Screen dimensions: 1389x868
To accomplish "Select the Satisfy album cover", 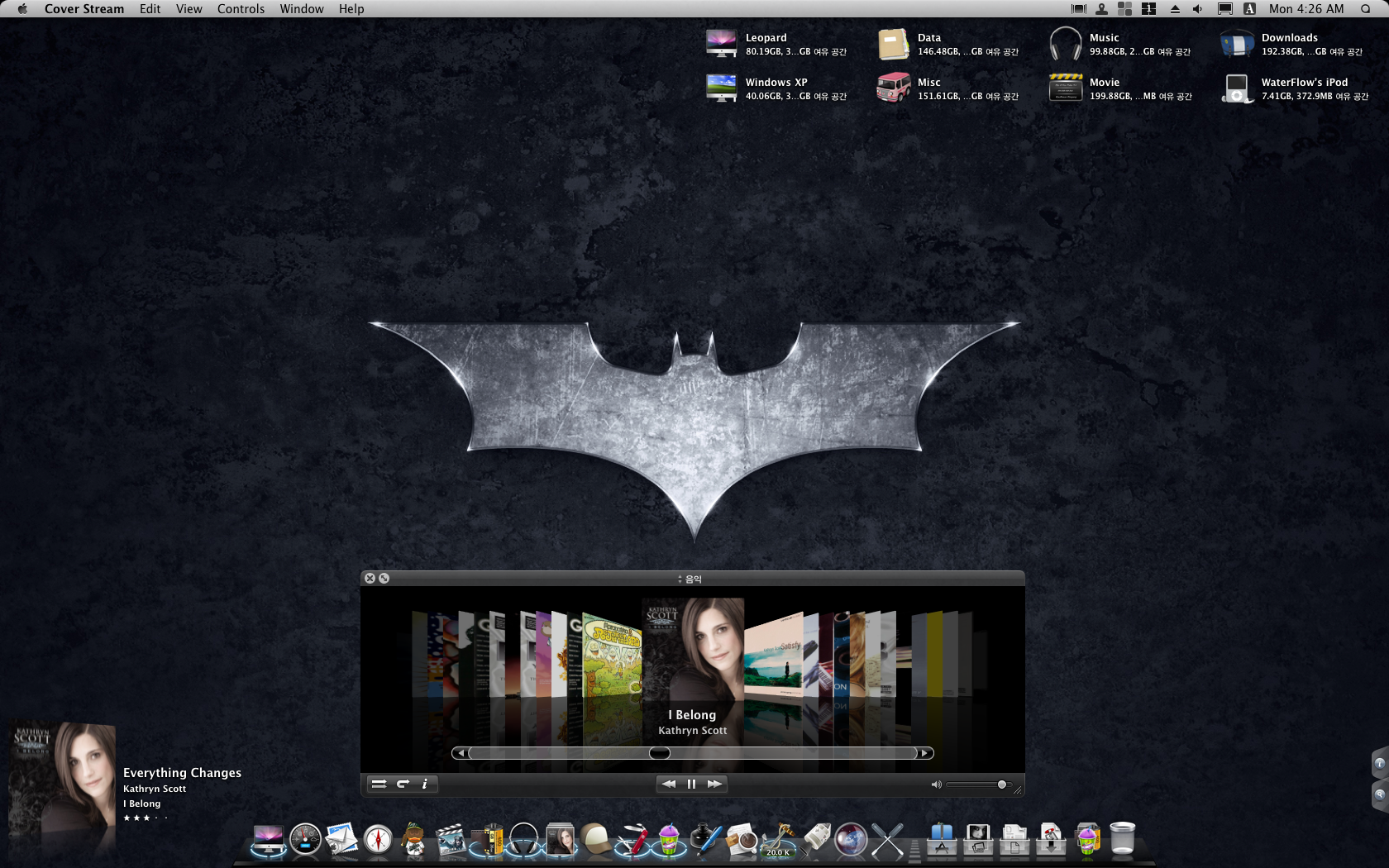I will coord(773,657).
